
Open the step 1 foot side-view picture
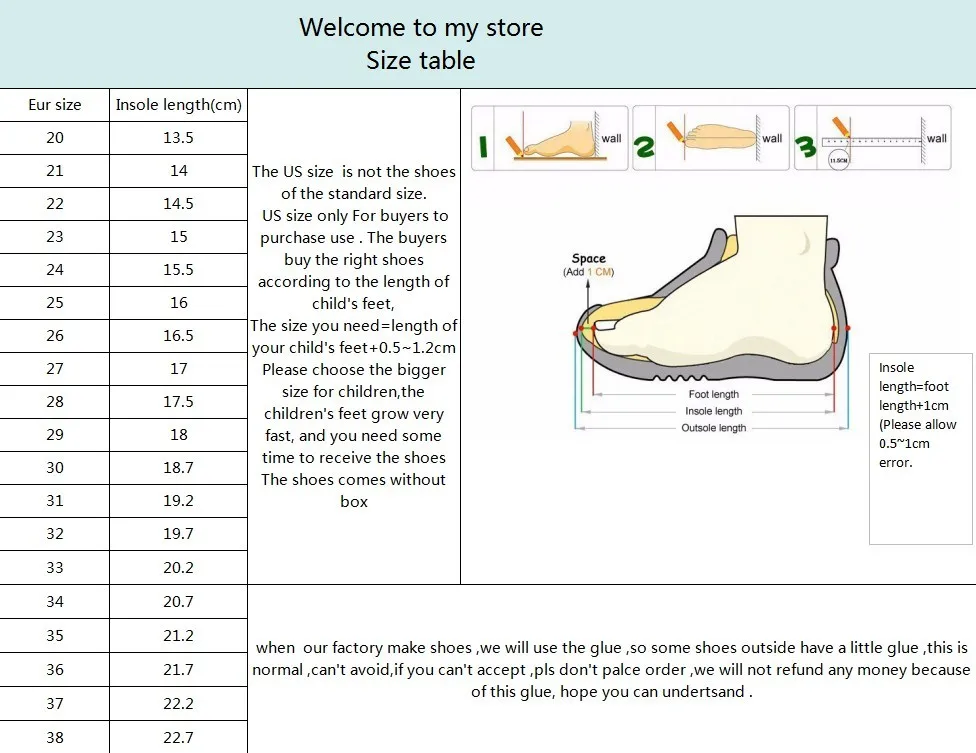pyautogui.click(x=550, y=138)
